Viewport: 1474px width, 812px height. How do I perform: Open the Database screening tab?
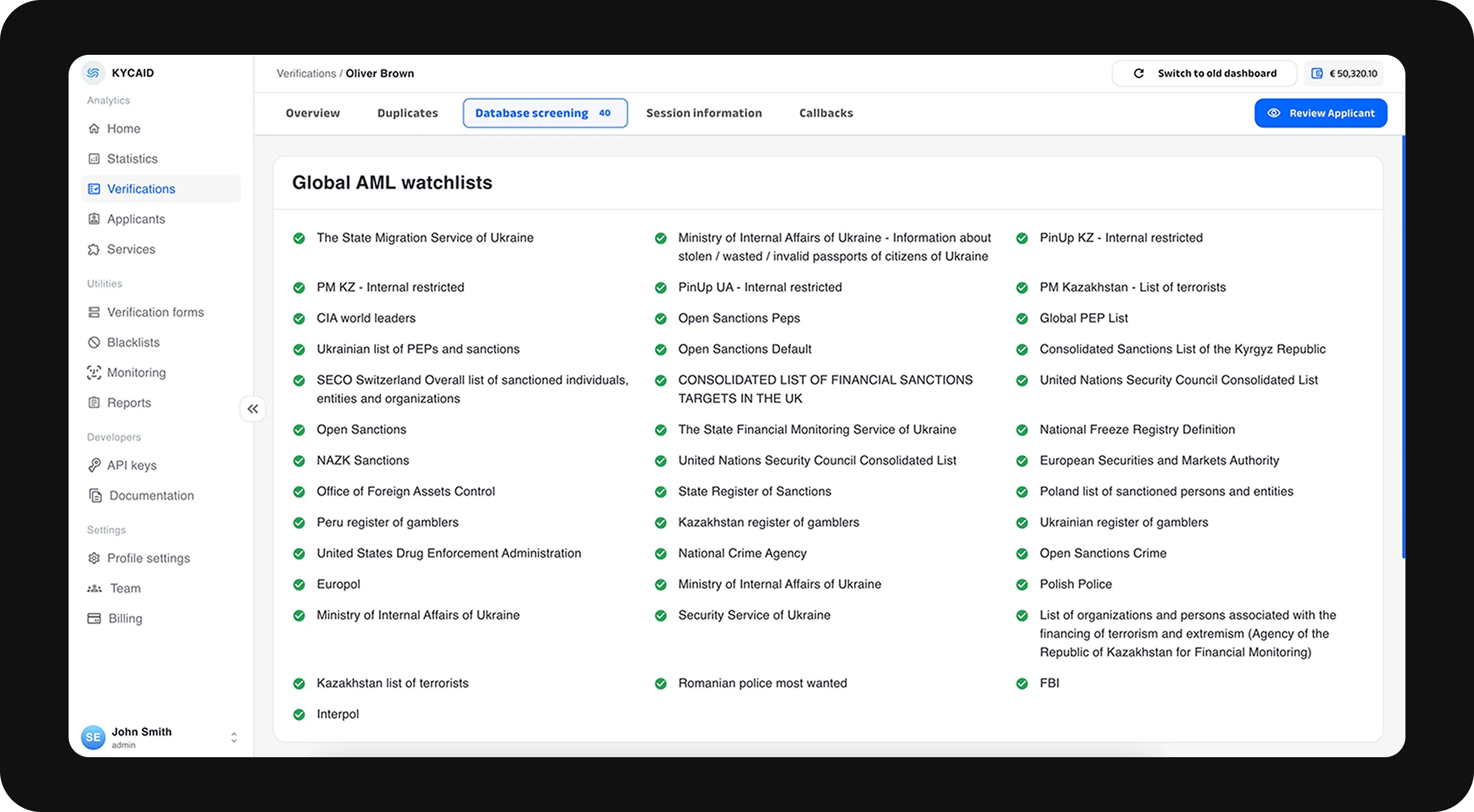pos(544,113)
